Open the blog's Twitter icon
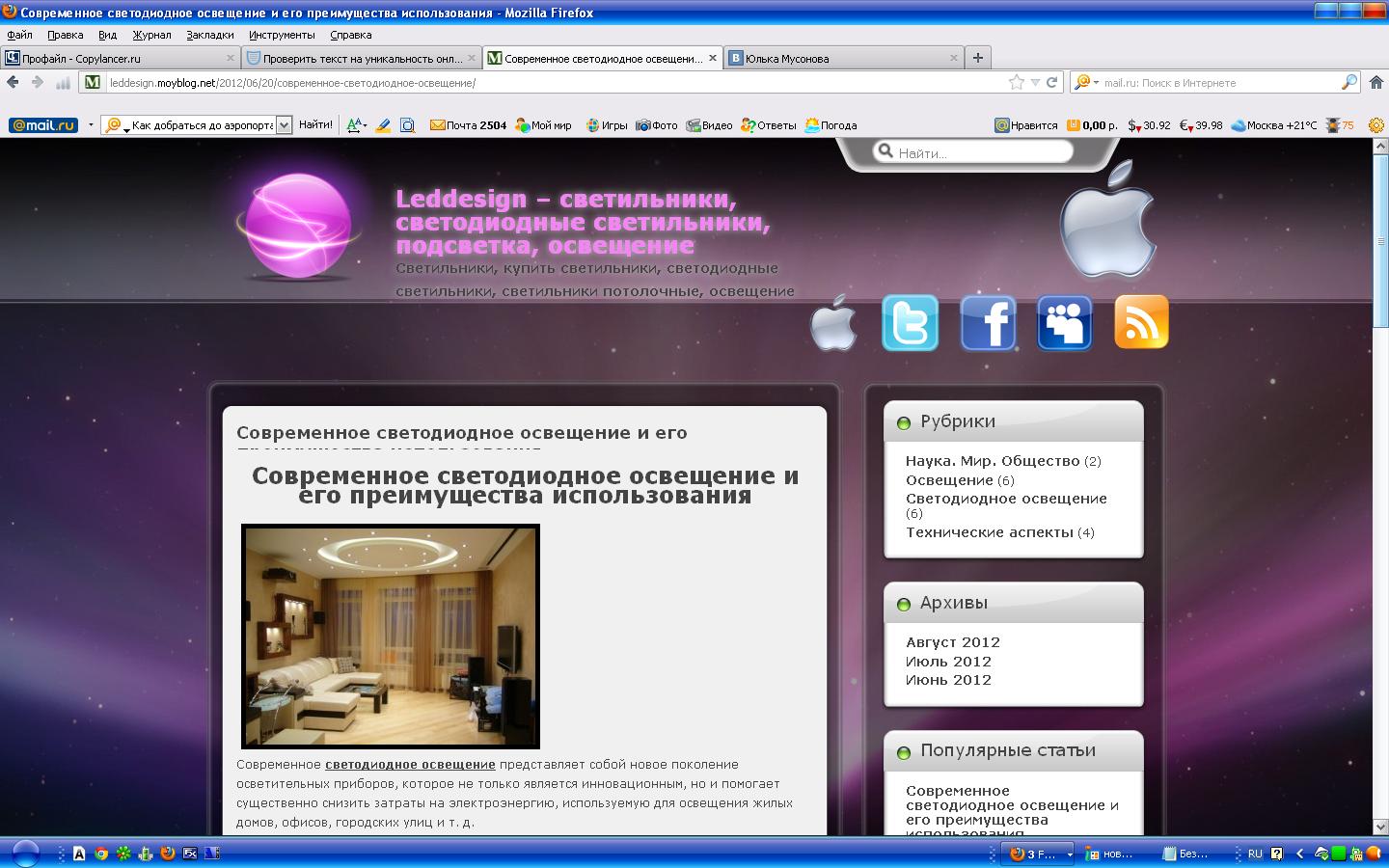 910,323
